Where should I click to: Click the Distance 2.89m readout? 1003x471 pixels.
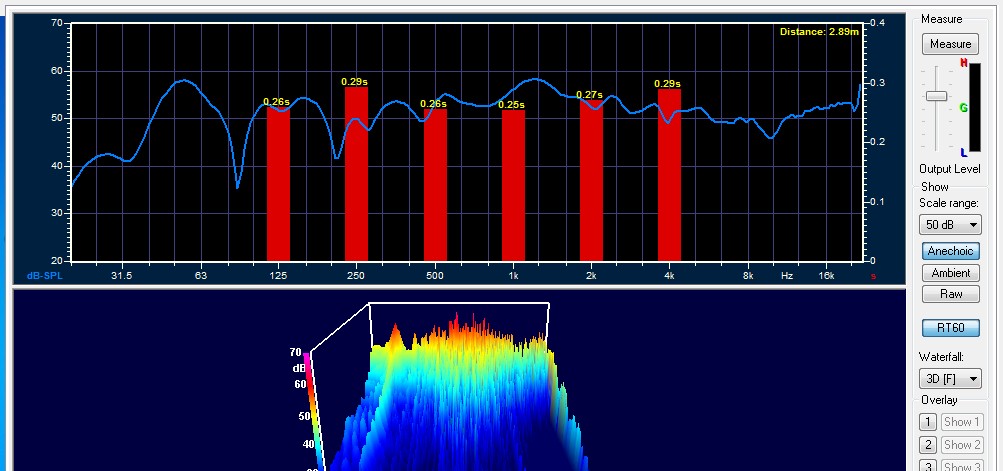coord(817,32)
